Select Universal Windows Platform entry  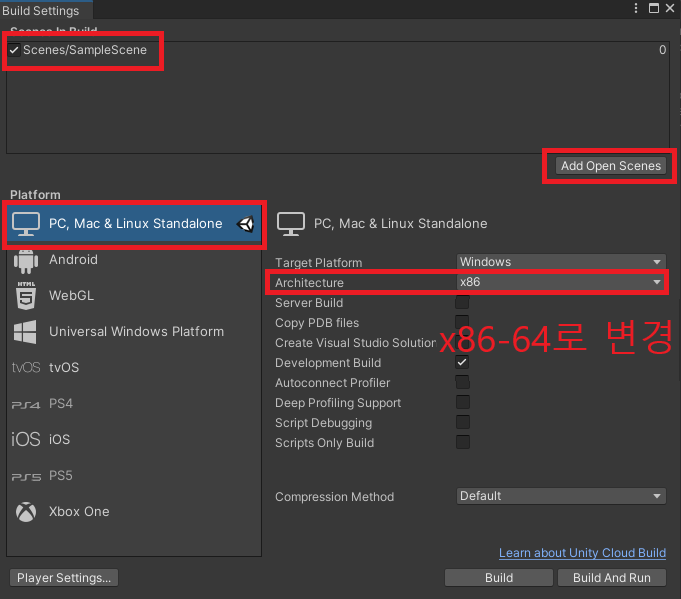[136, 332]
